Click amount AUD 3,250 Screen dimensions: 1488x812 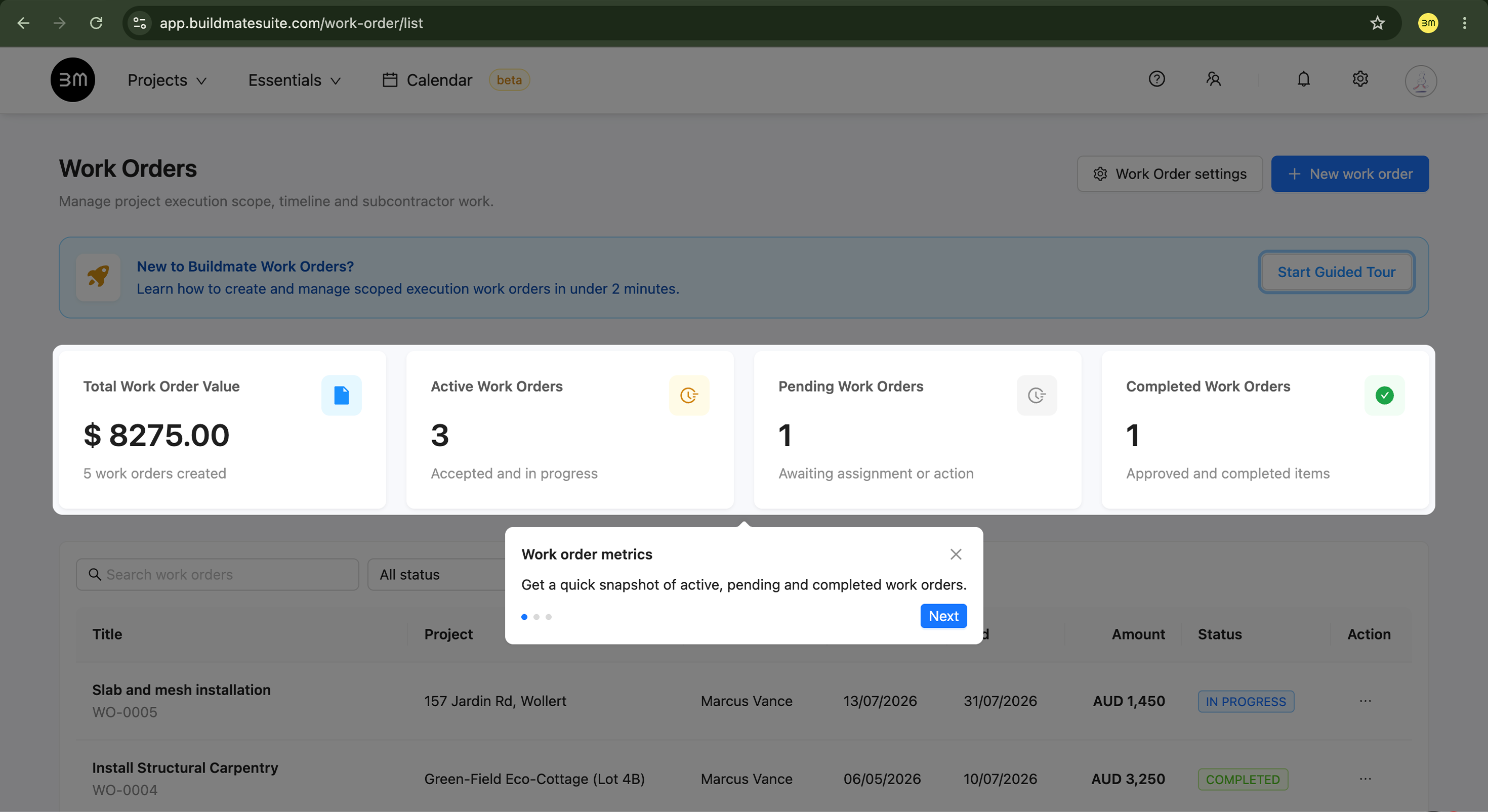tap(1128, 779)
